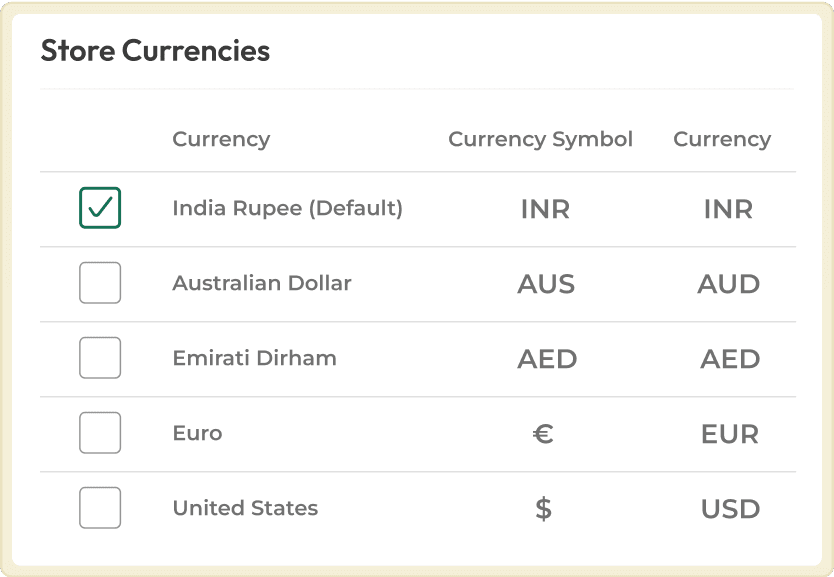Uncheck the India Rupee (Default) checkbox
Viewport: 834px width, 577px height.
[100, 208]
